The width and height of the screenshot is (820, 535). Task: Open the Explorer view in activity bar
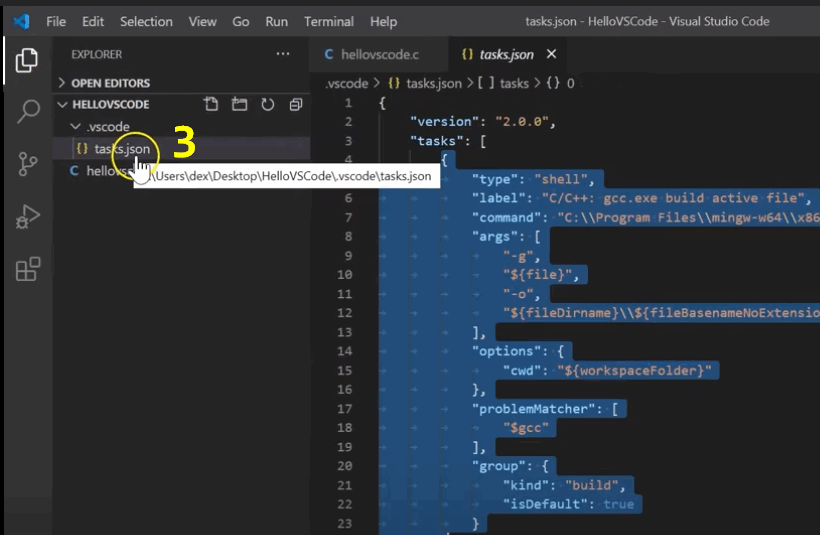click(27, 61)
